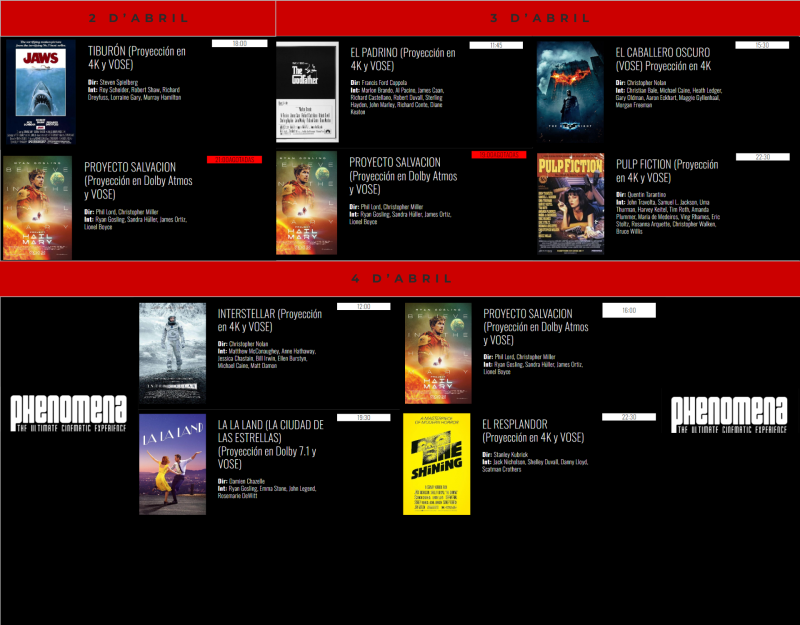Book the 12:00 Interstellar session
Viewport: 800px width, 625px height.
363,306
